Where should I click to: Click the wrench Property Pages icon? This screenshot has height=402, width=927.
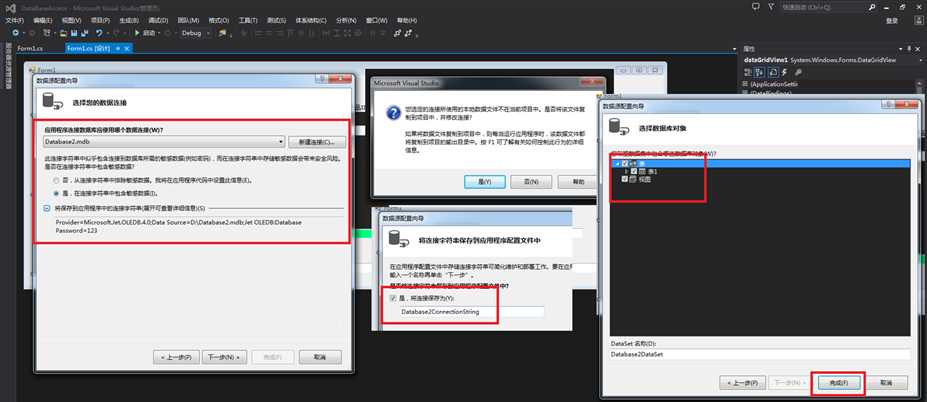coord(798,72)
